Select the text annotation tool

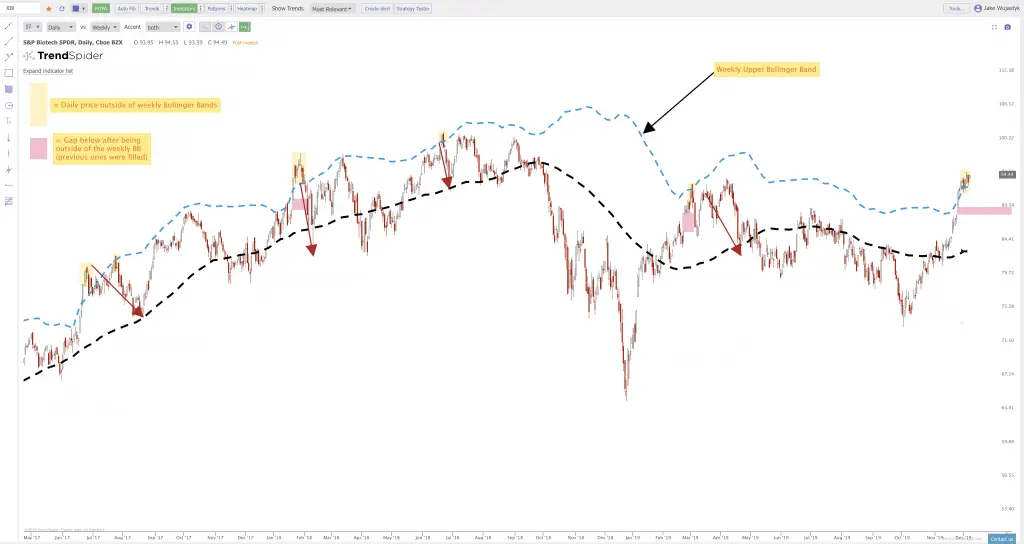click(x=8, y=121)
